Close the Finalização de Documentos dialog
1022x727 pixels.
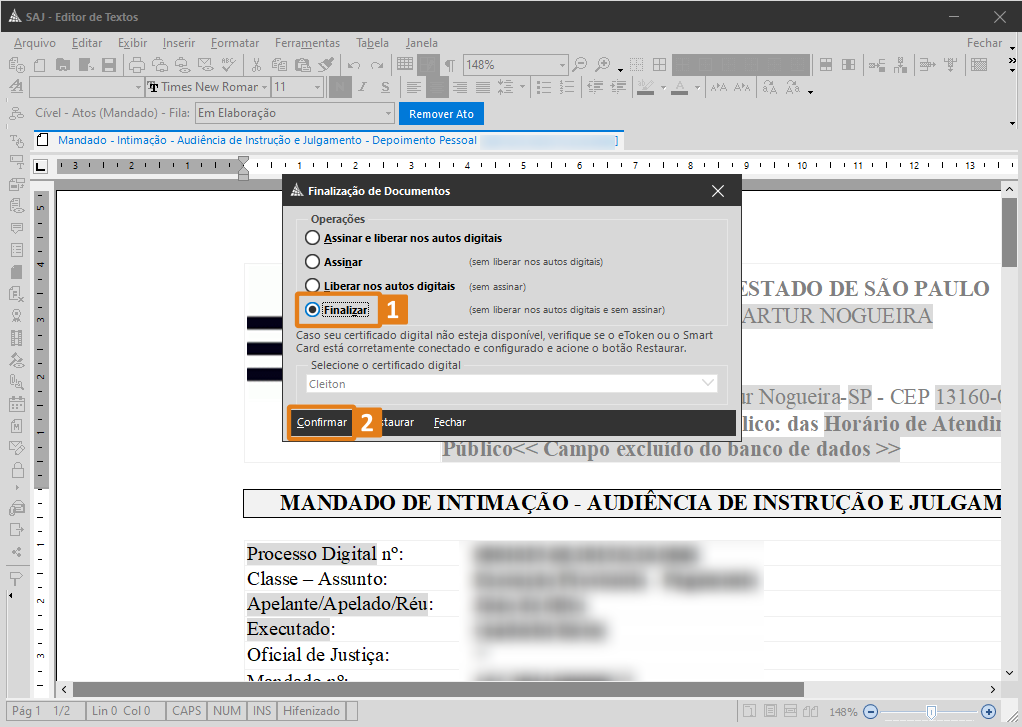718,191
